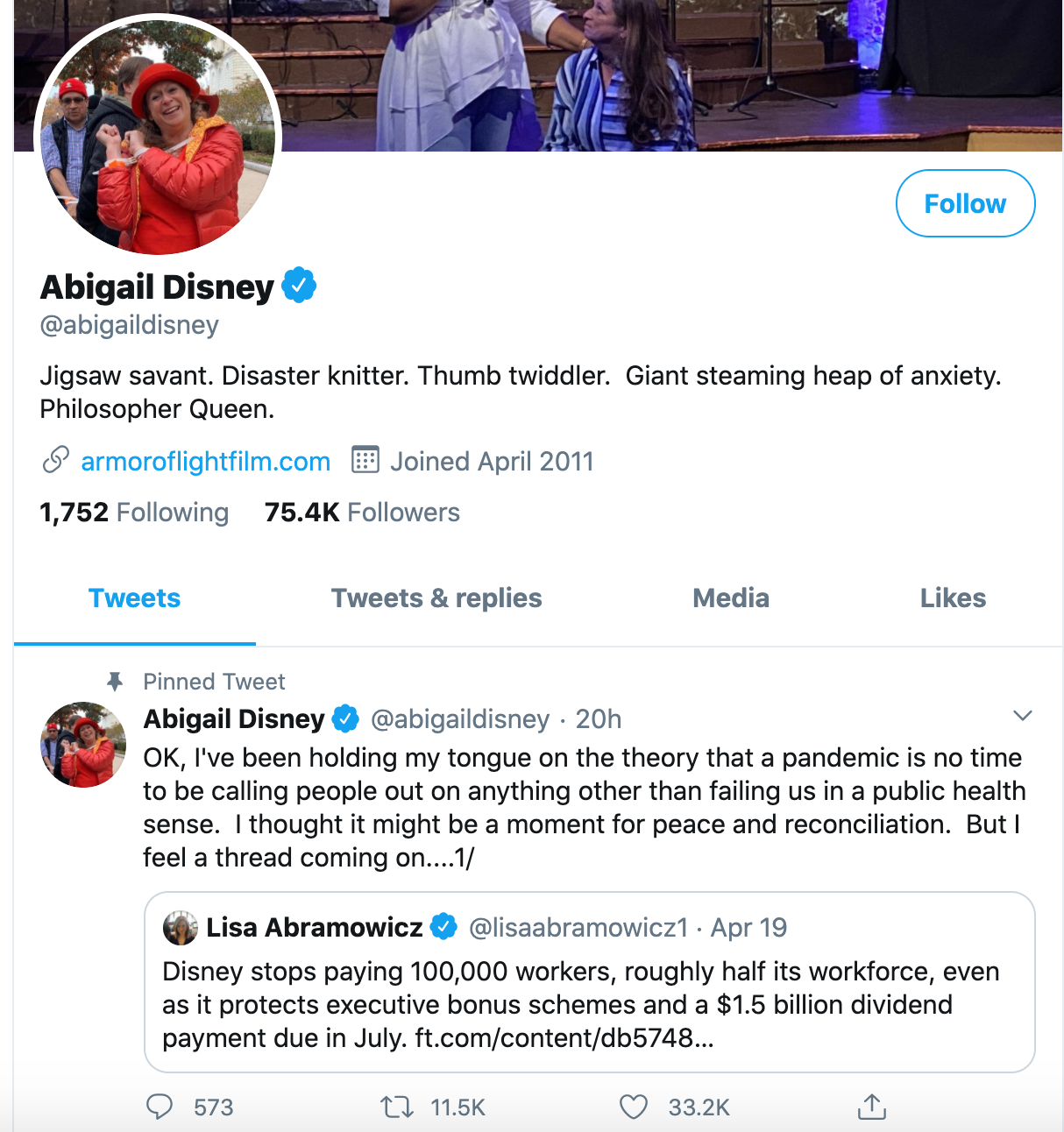Retweet the pinned tweet
The image size is (1064, 1132).
(397, 1107)
